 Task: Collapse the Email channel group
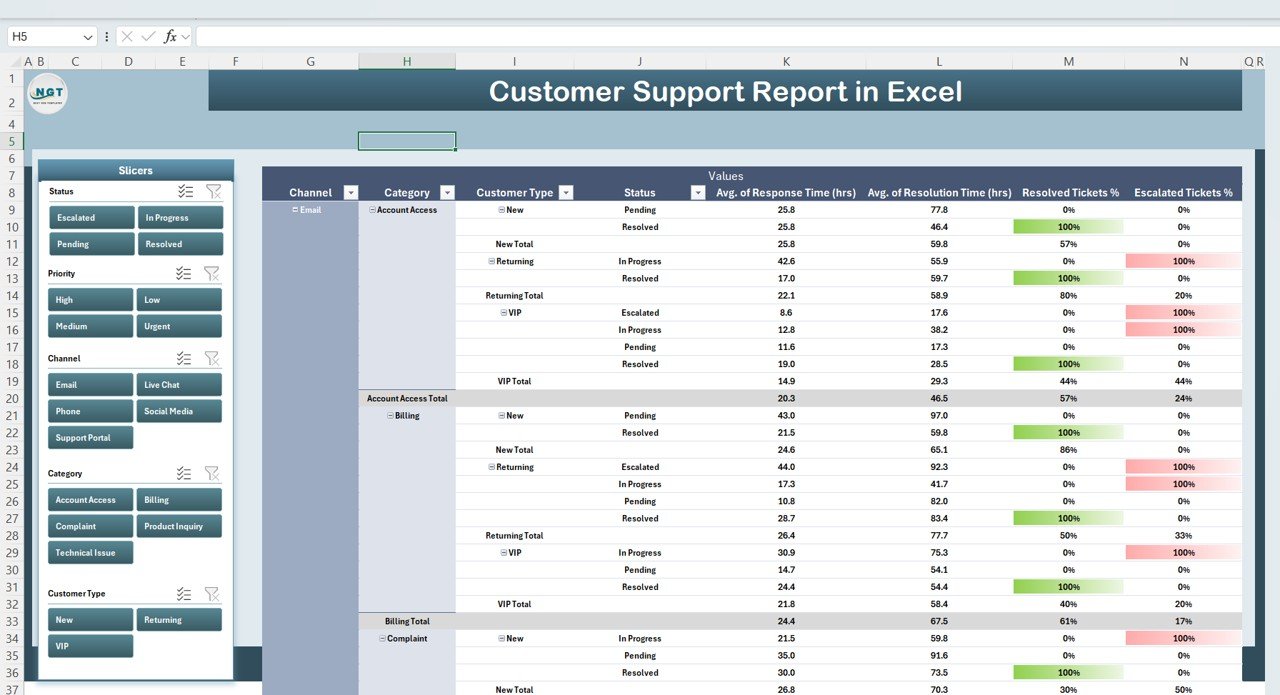[x=295, y=210]
